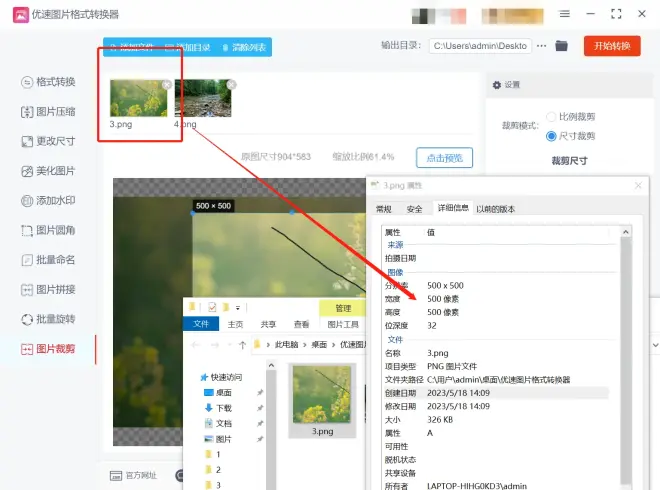
Task: Switch to 安全 tab in properties dialog
Action: click(x=414, y=209)
